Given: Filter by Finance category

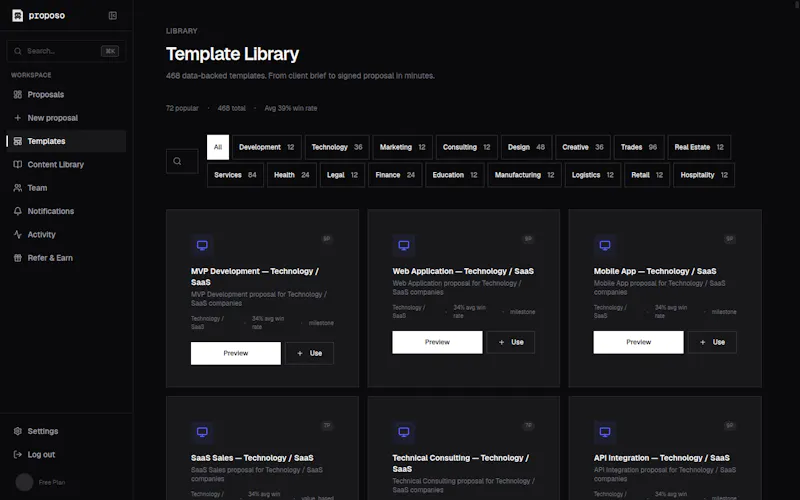Looking at the screenshot, I should click(395, 175).
